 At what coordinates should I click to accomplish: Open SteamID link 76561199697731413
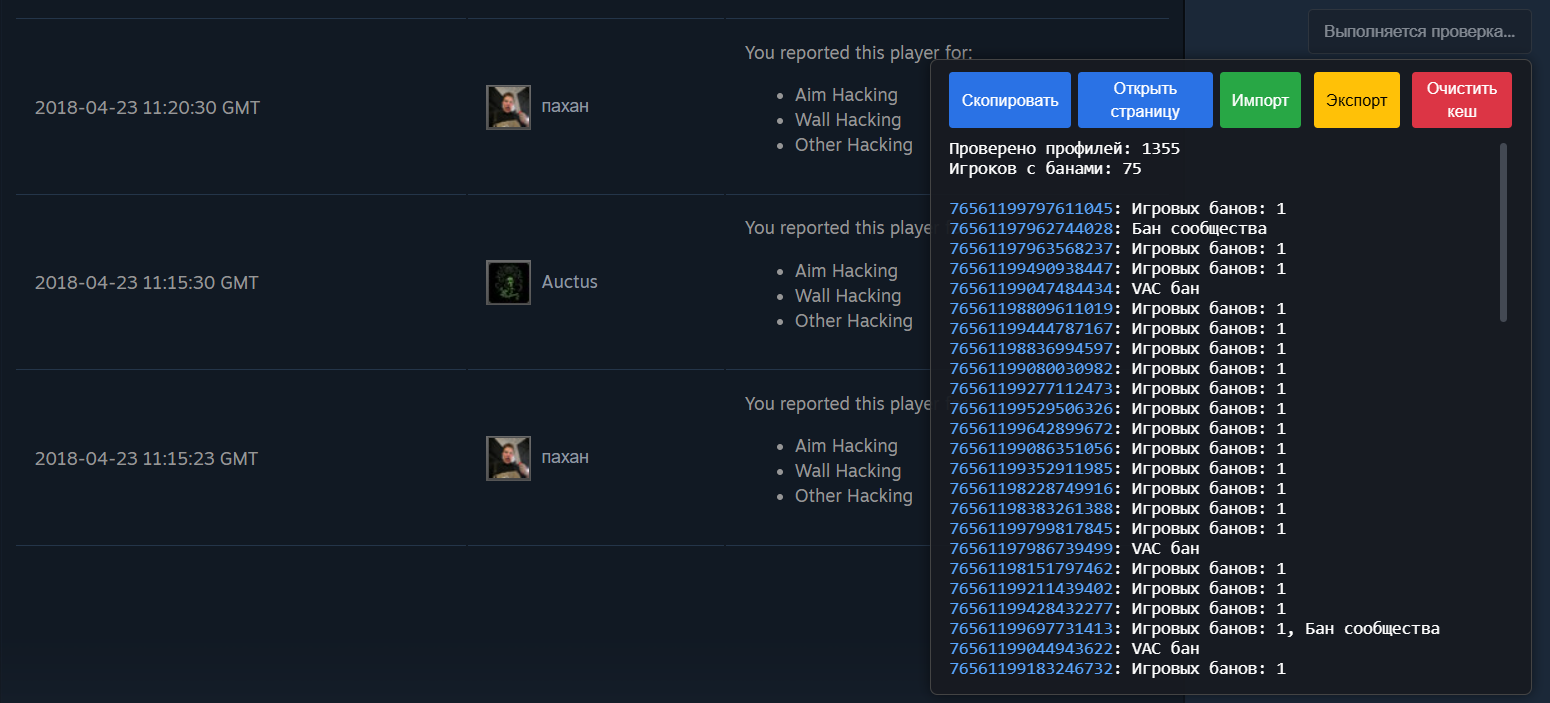pos(1031,629)
